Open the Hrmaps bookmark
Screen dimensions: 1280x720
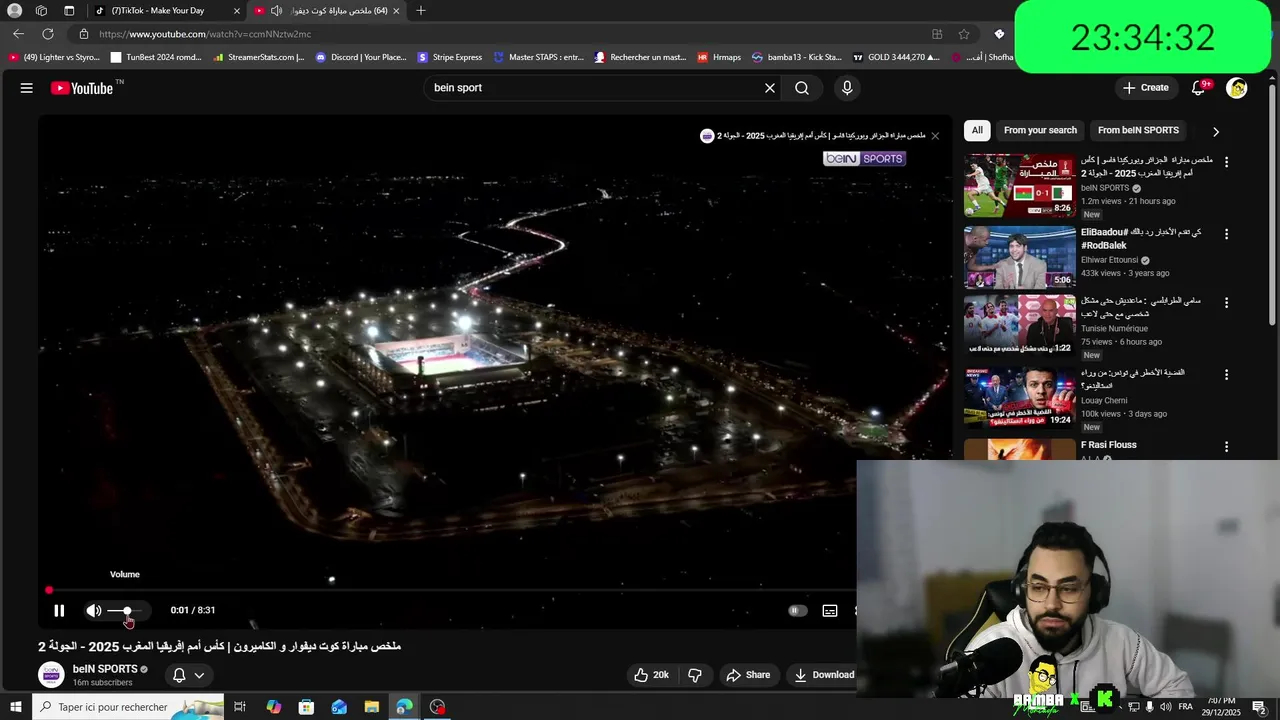point(719,57)
